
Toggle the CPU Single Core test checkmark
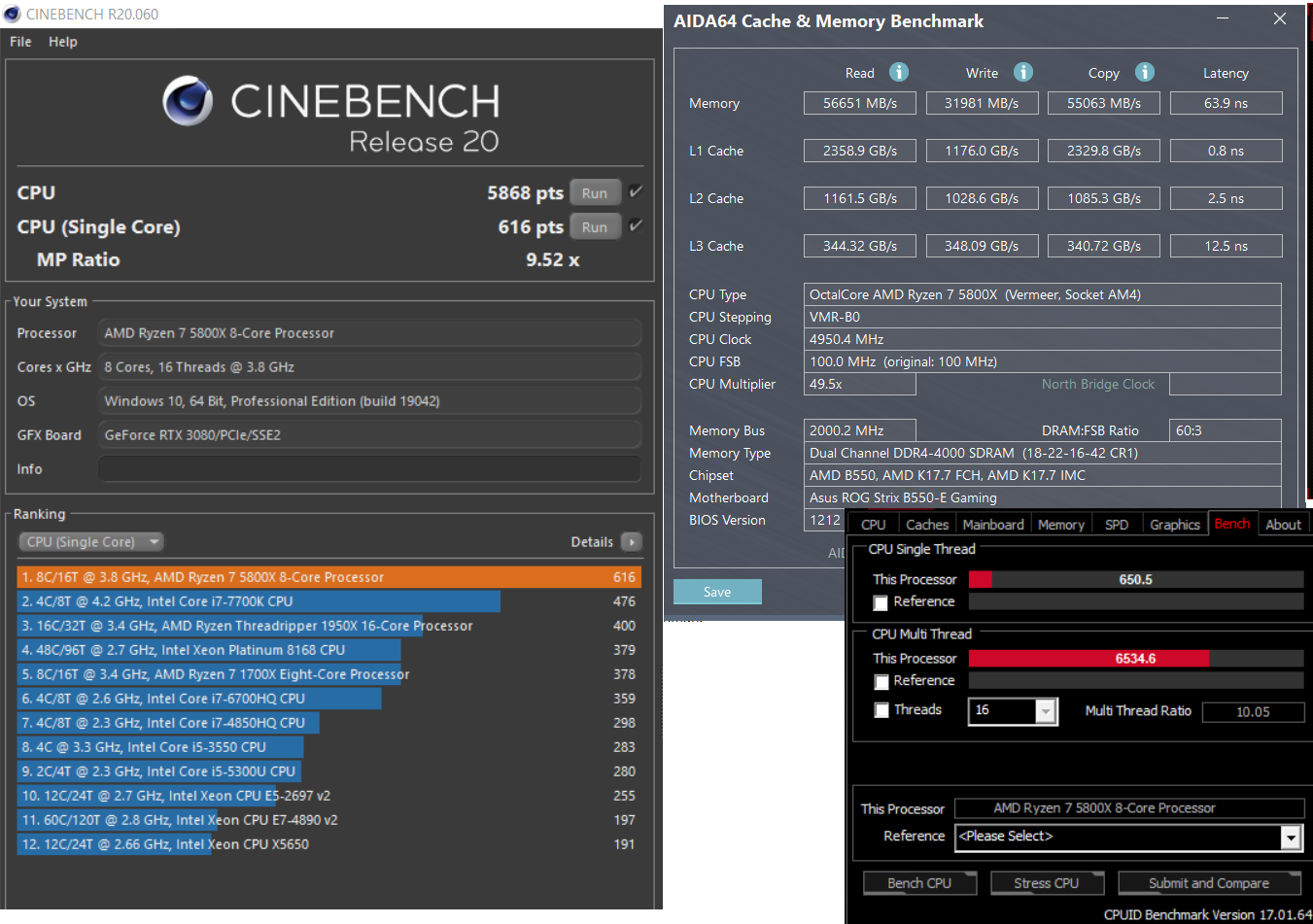pyautogui.click(x=636, y=225)
